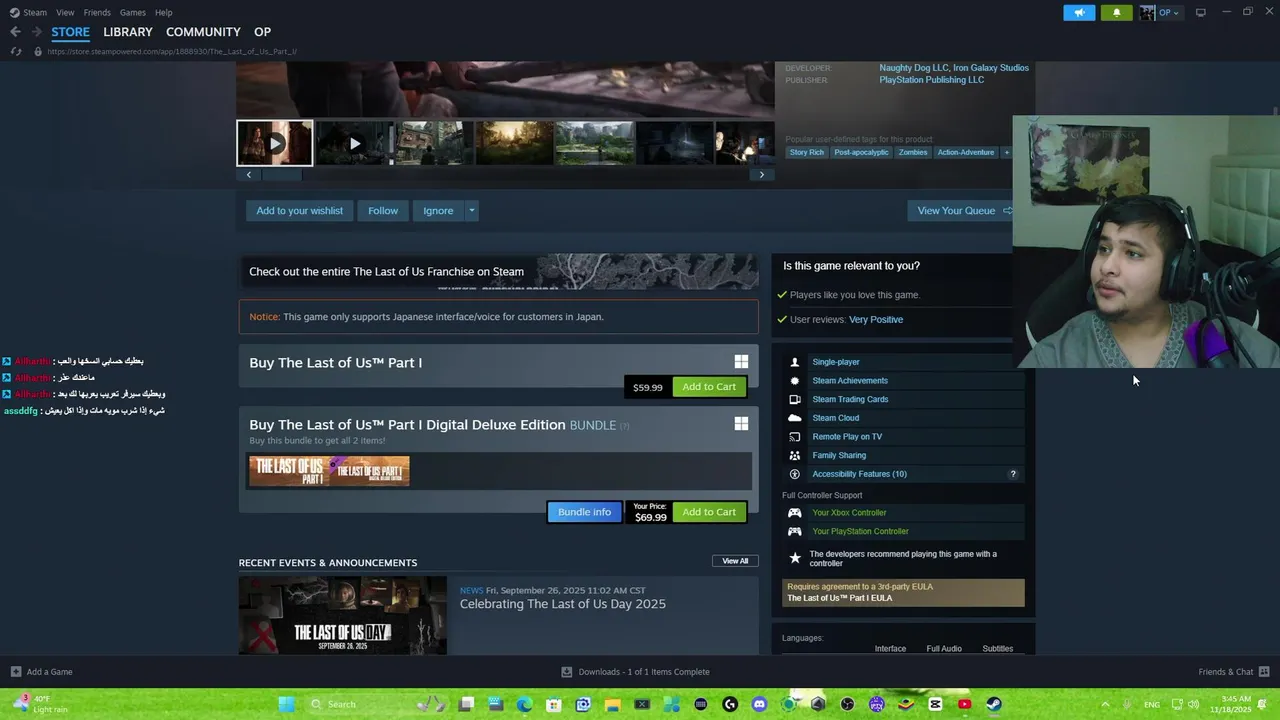1280x720 pixels.
Task: Click View All announcements
Action: (x=735, y=561)
